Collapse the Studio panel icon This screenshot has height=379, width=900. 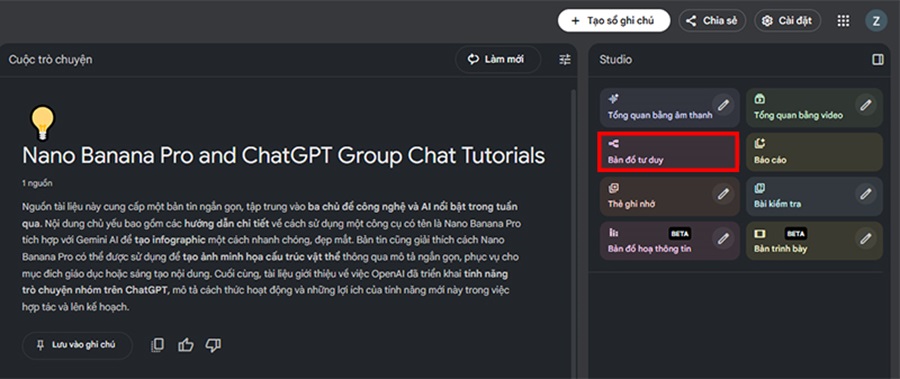[x=878, y=59]
